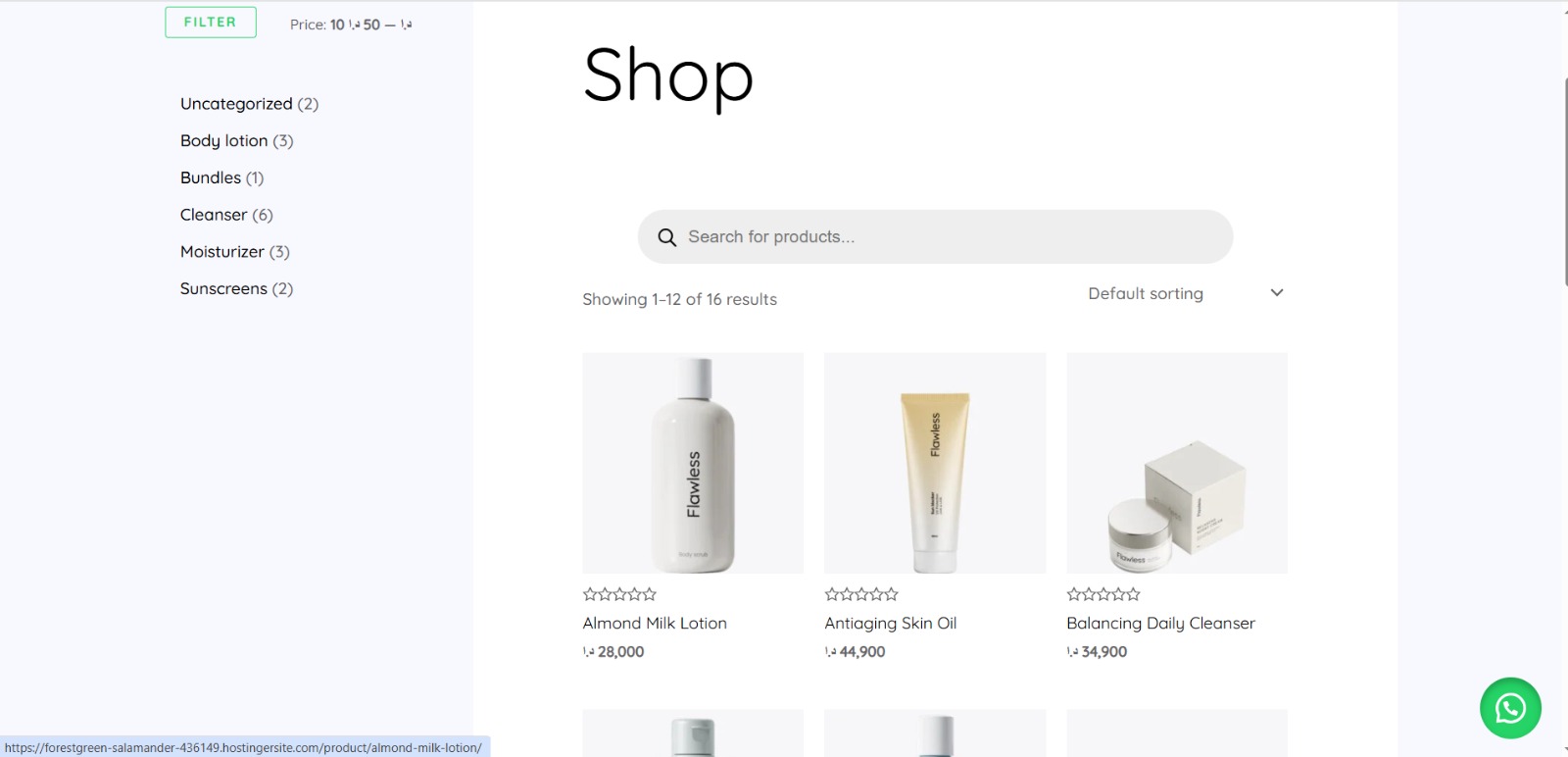Browse the Body lotion category
The width and height of the screenshot is (1568, 757).
click(x=223, y=141)
